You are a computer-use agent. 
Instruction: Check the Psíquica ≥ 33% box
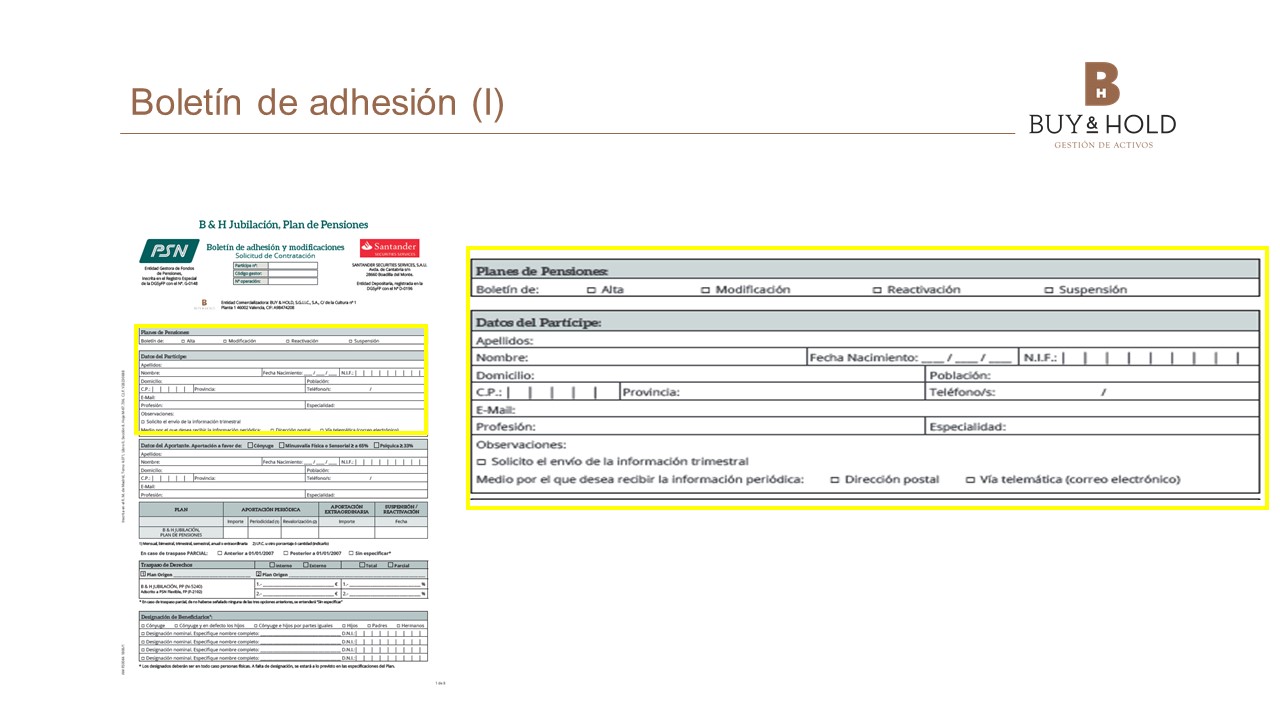[x=376, y=445]
